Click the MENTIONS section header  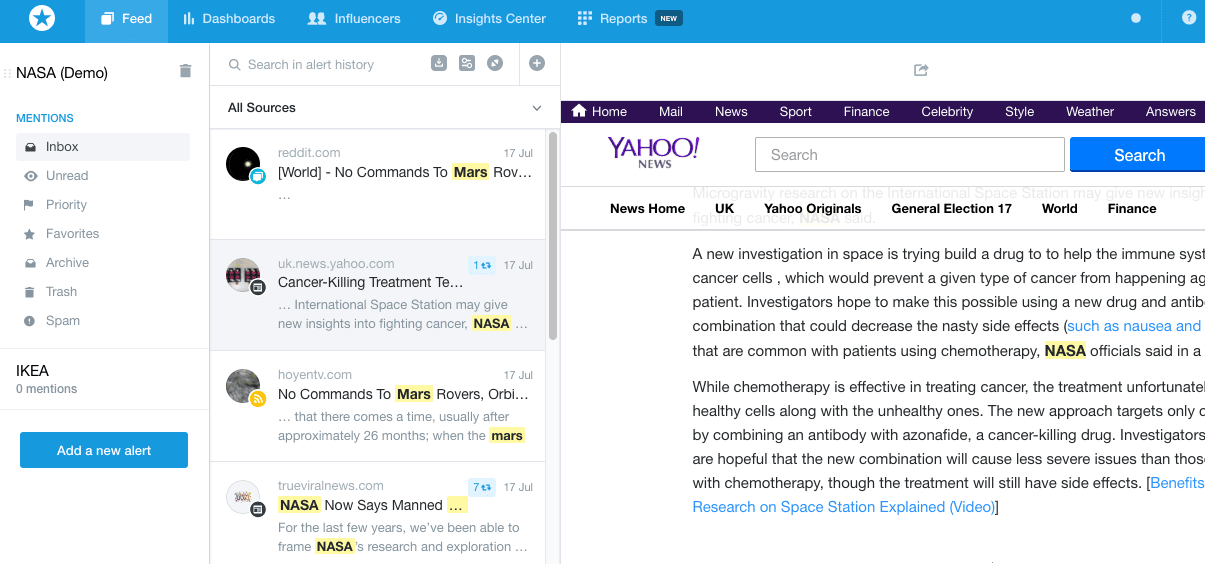(45, 118)
